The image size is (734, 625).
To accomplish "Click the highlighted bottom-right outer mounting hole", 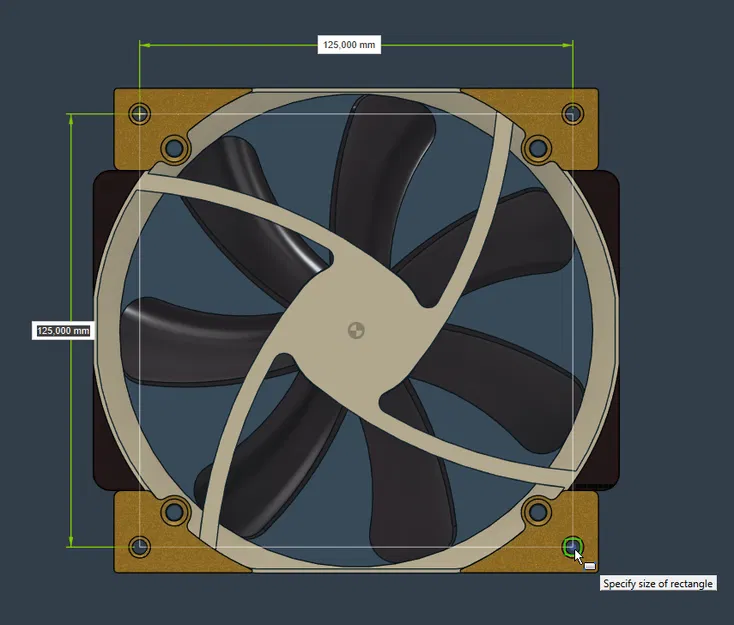I will 573,546.
